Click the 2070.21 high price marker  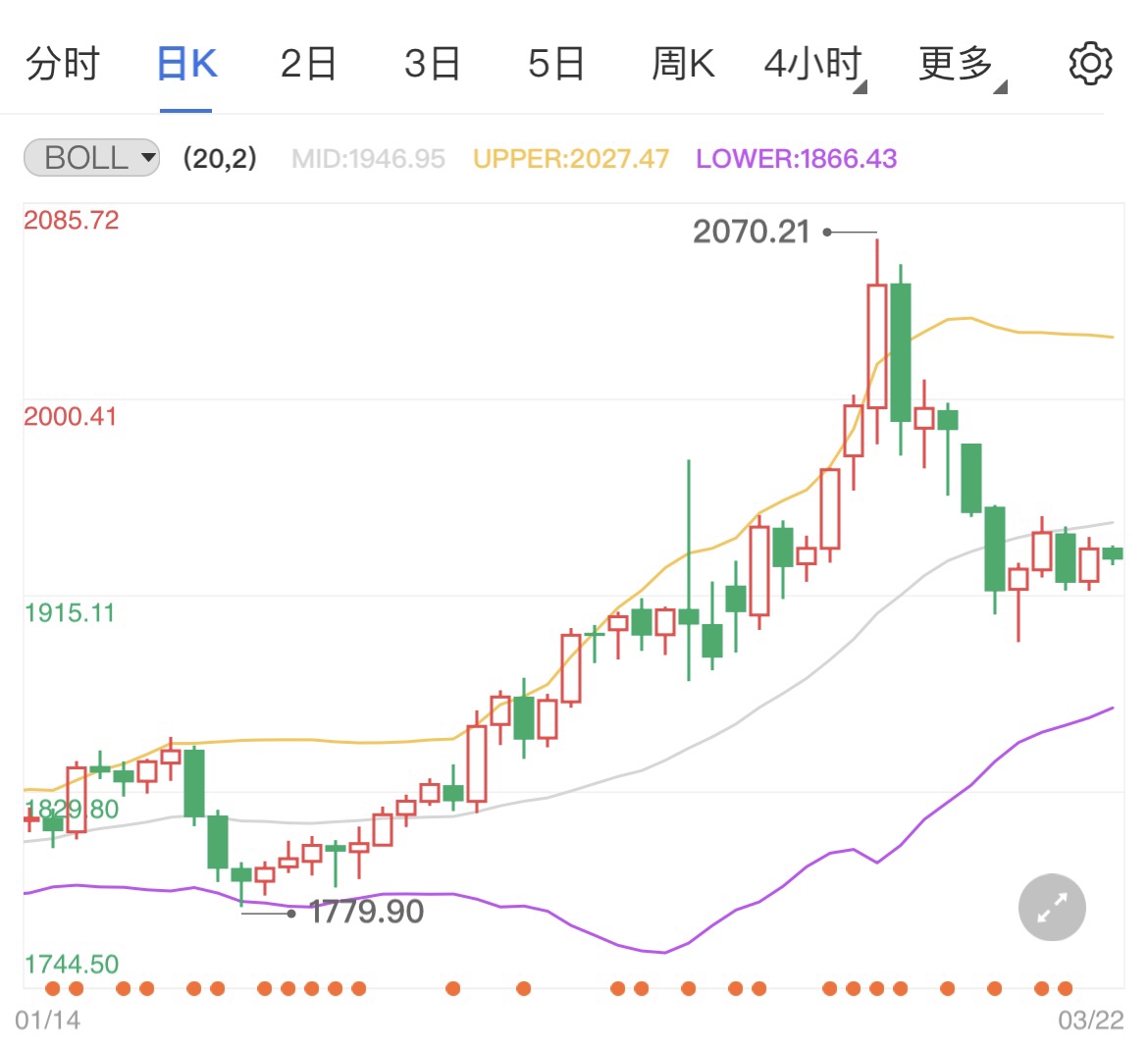[x=752, y=233]
